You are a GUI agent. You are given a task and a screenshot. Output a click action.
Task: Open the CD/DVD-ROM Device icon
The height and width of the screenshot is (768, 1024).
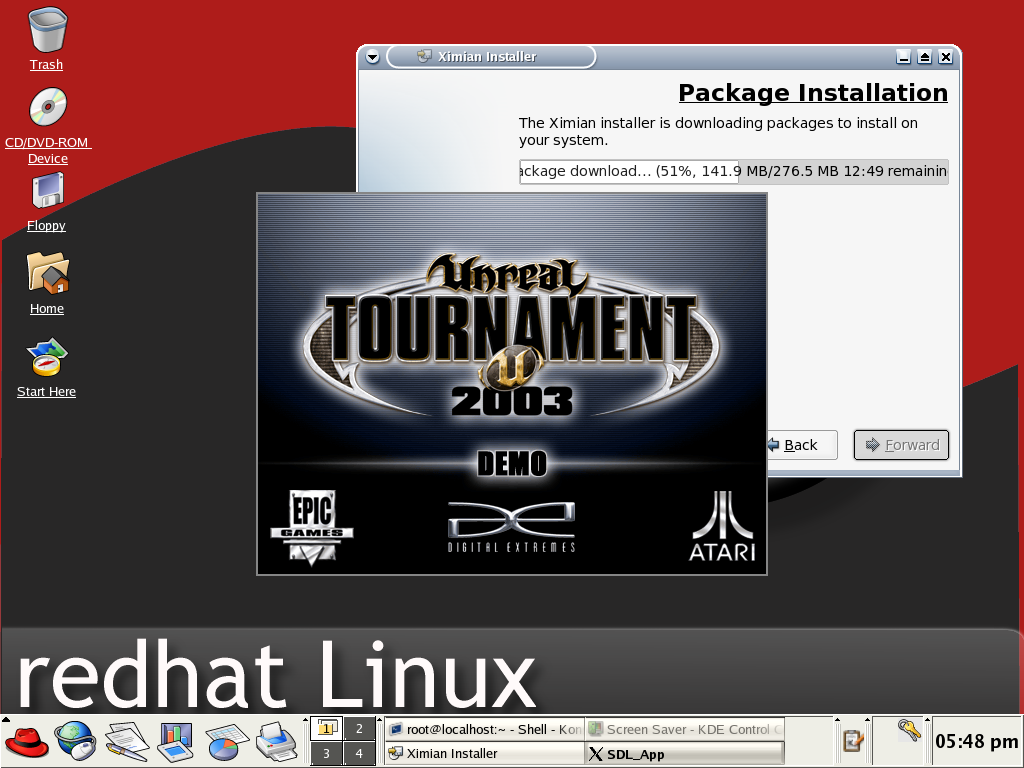point(48,107)
